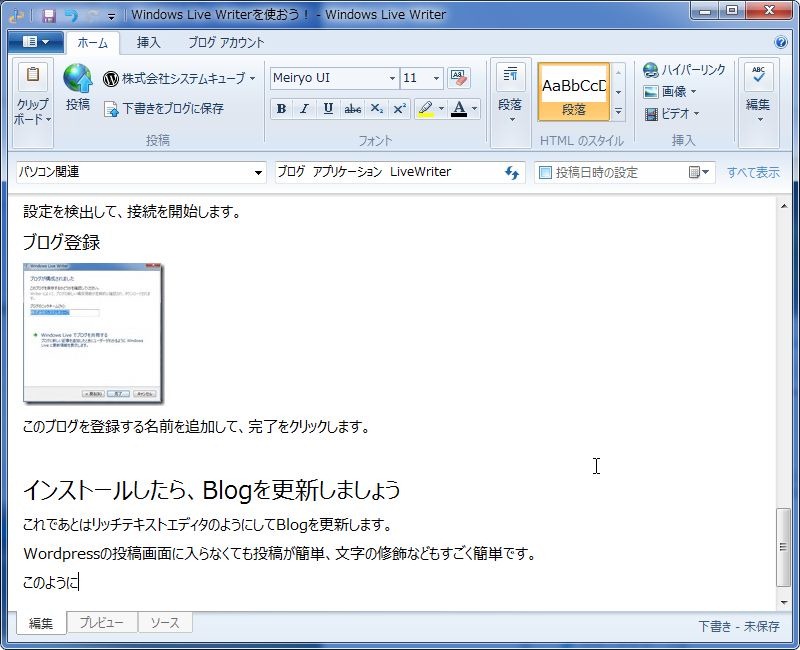
Task: Switch to the 挿入 ribbon tab
Action: click(x=148, y=42)
